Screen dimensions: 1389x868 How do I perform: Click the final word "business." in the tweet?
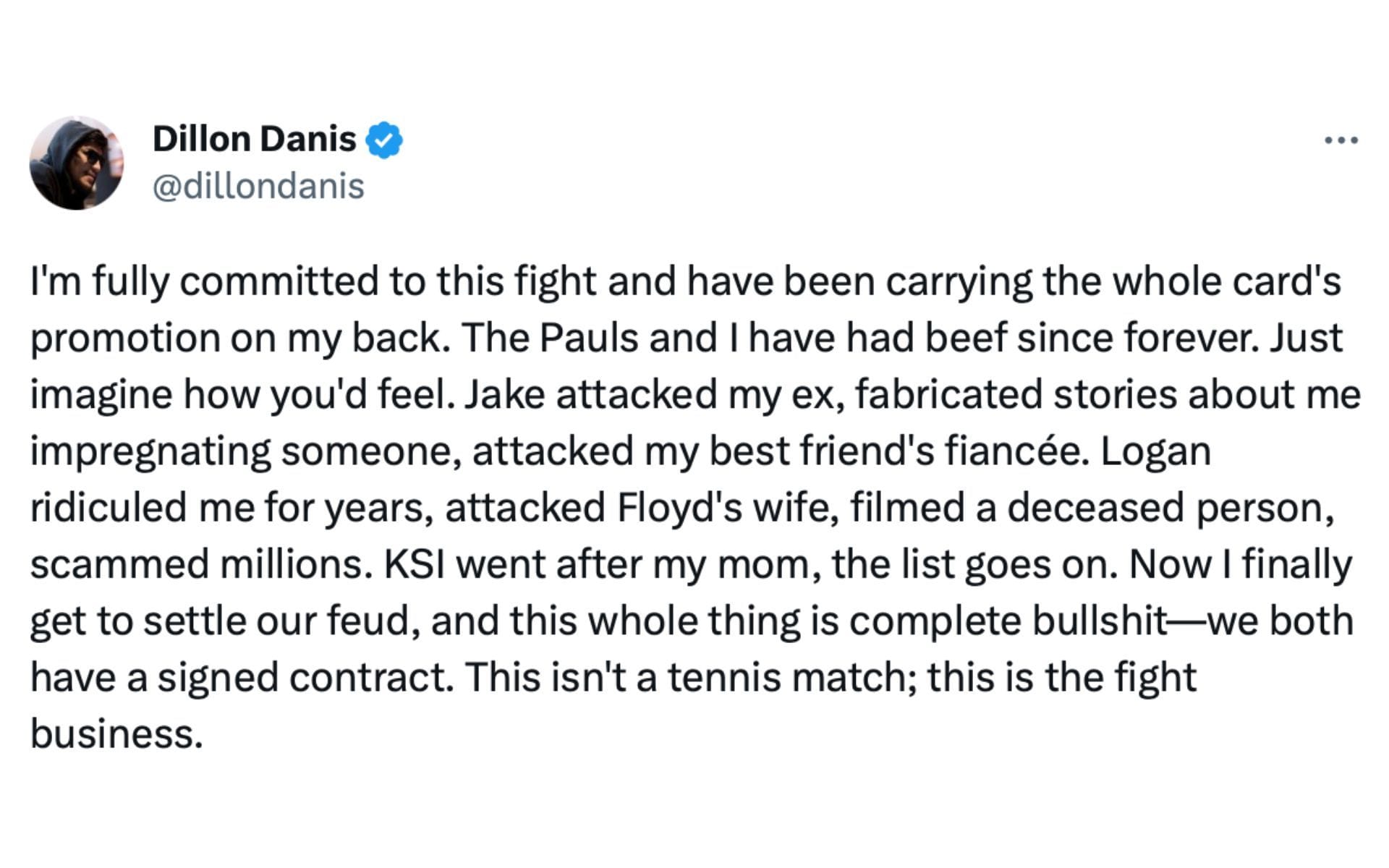click(116, 733)
